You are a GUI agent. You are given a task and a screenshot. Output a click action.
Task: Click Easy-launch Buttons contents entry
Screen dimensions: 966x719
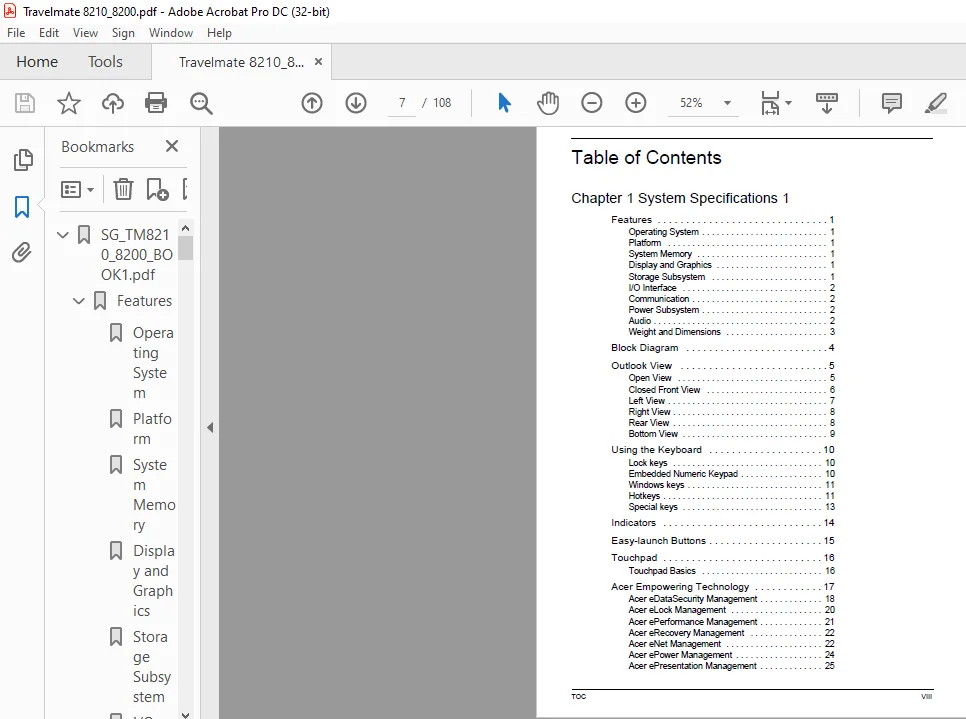722,540
